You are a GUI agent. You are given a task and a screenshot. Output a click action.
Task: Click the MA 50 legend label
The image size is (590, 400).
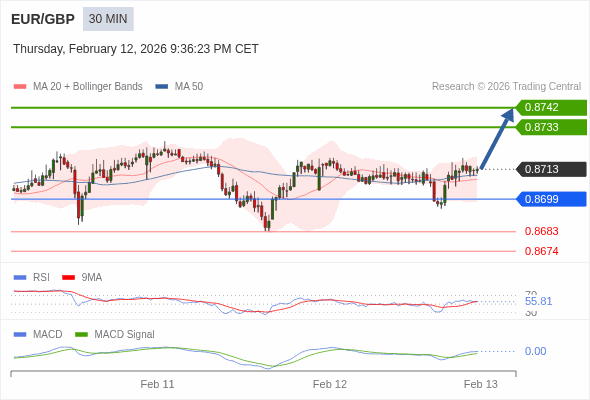[189, 87]
